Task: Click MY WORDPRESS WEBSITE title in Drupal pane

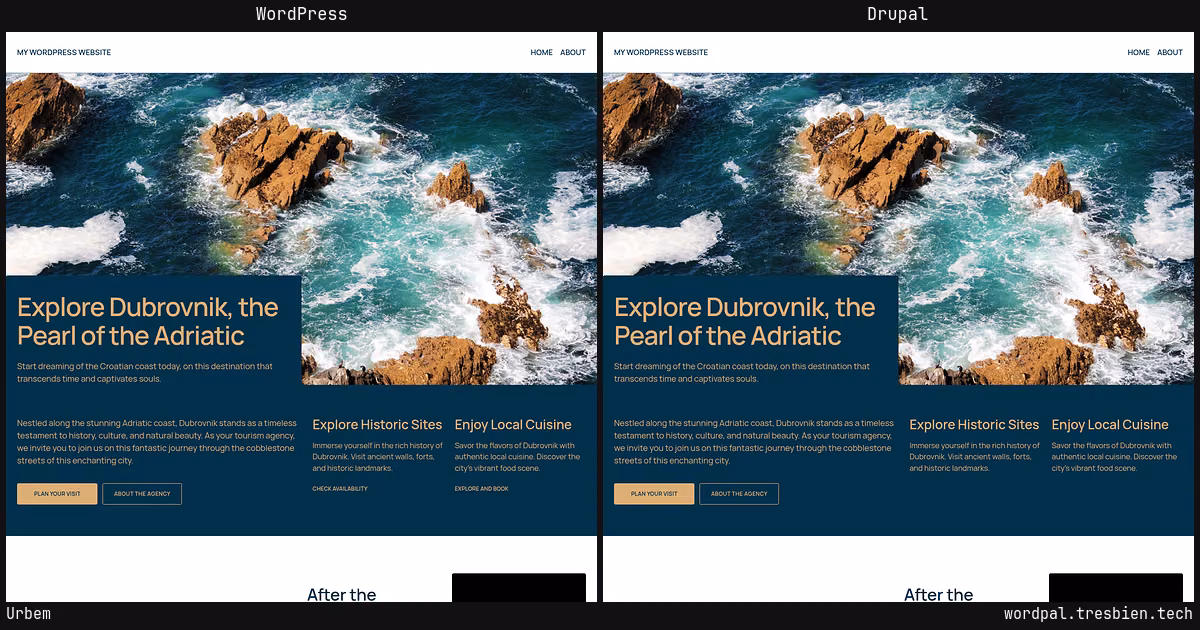Action: 661,52
